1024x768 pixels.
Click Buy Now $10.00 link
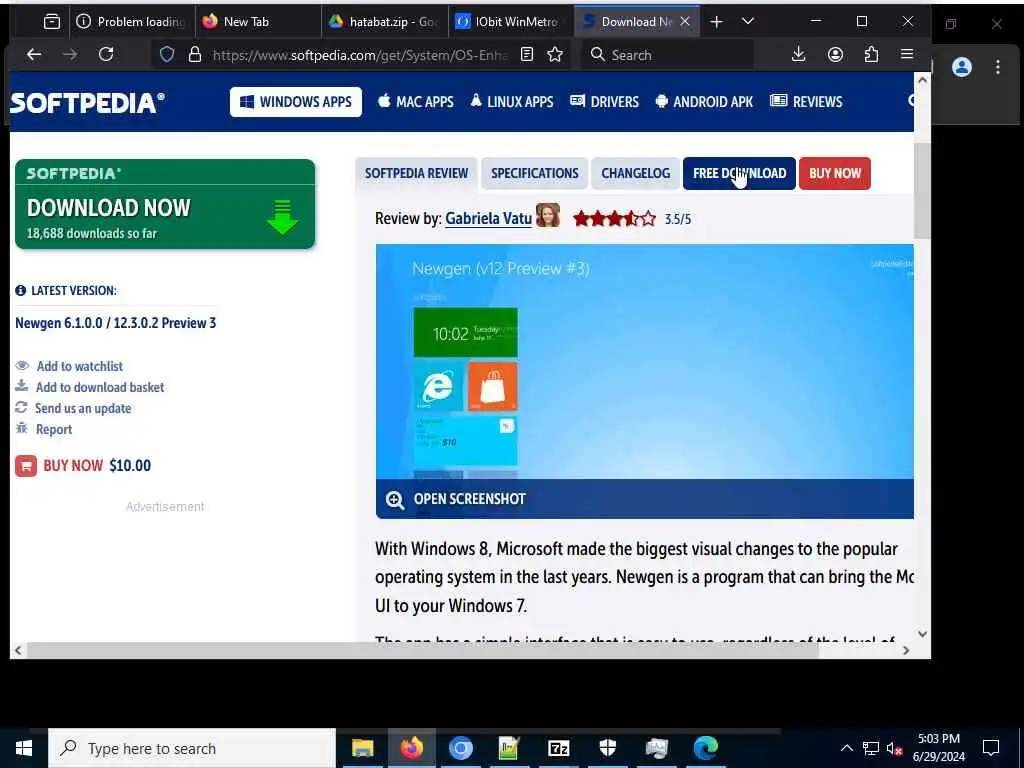coord(97,466)
